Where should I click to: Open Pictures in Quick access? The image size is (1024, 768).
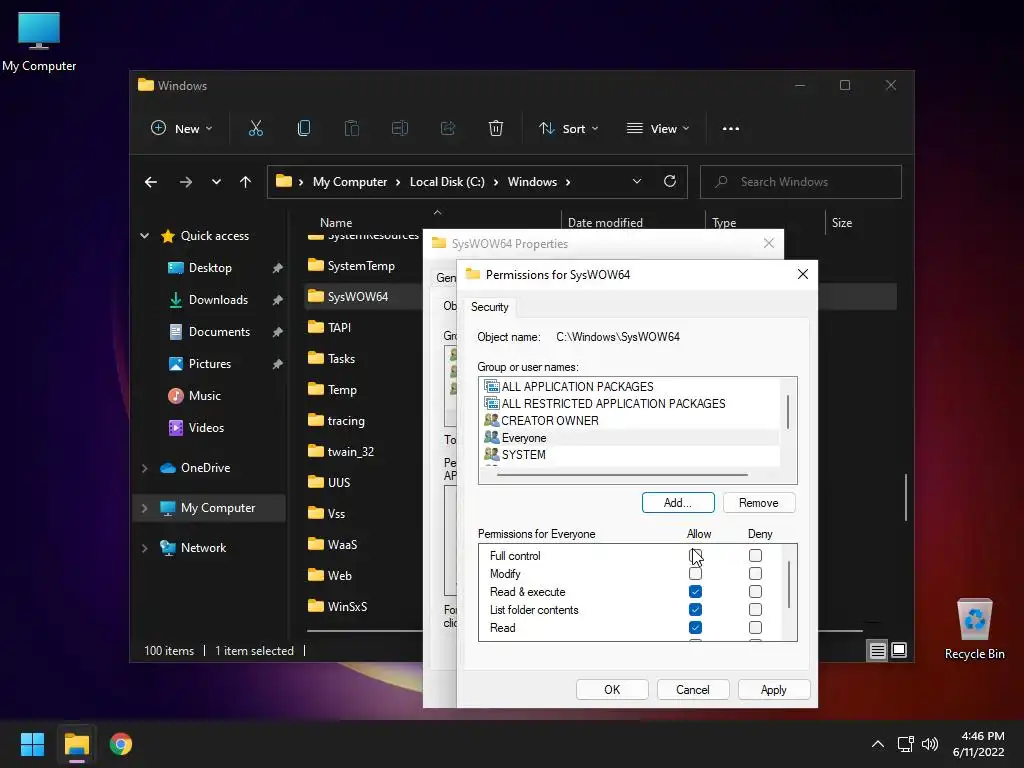click(x=210, y=364)
